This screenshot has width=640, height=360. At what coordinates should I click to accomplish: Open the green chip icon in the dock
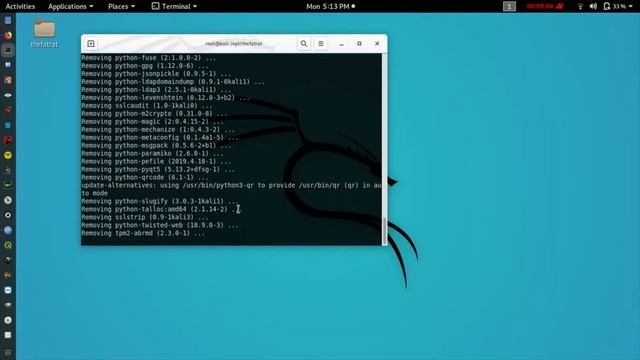click(8, 185)
